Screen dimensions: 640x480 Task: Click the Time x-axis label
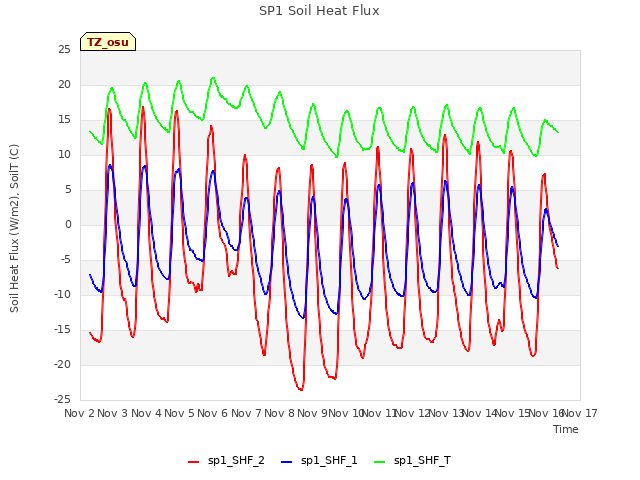pos(566,429)
